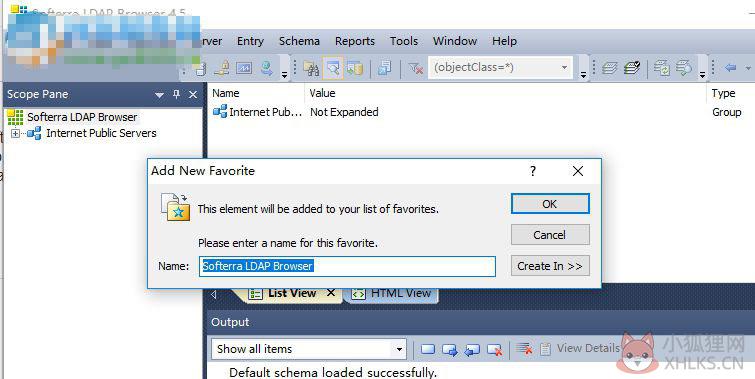Image resolution: width=755 pixels, height=379 pixels.
Task: Go to previous message in Output
Action: pyautogui.click(x=472, y=350)
